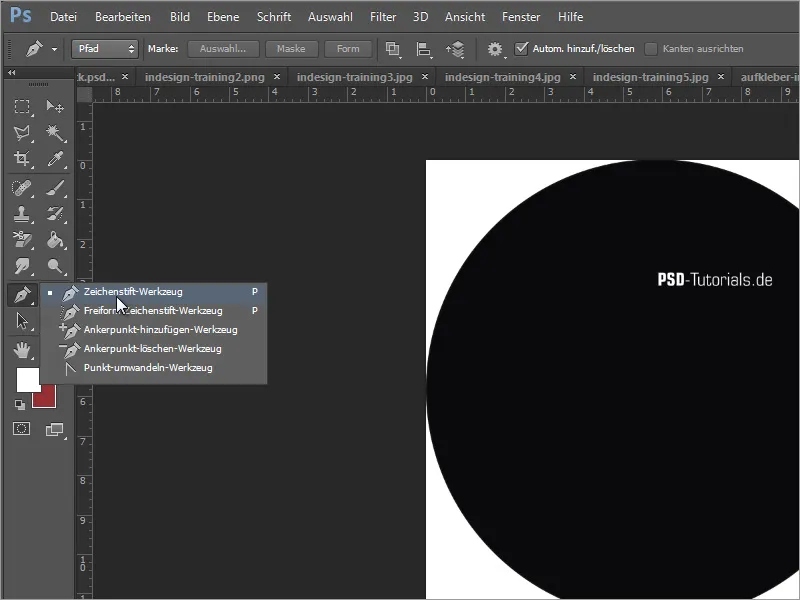800x600 pixels.
Task: Open the Pen tool preset picker arrow
Action: (x=54, y=49)
